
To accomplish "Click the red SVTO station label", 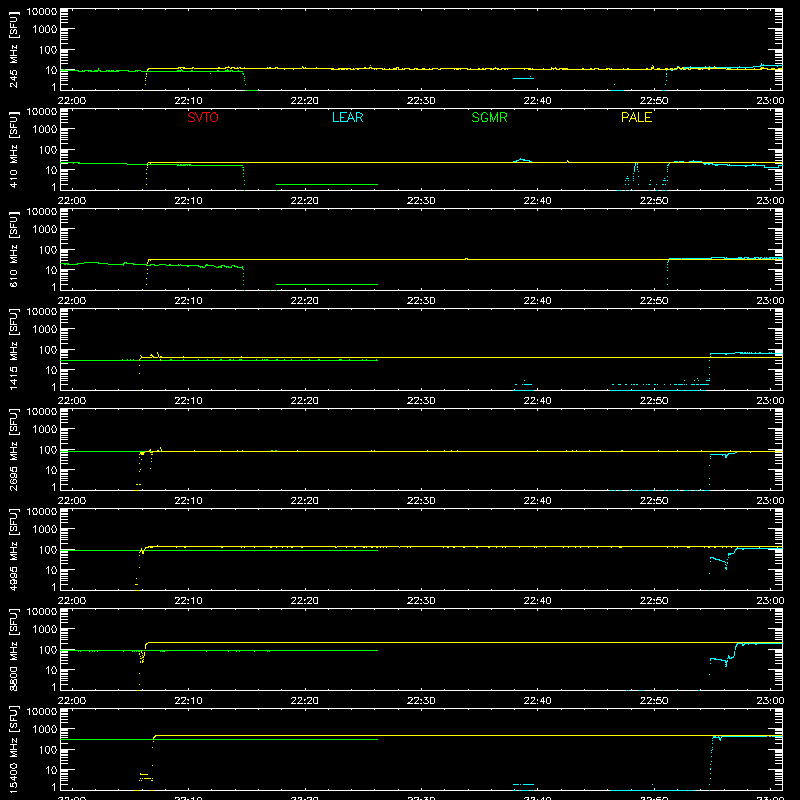I will click(x=203, y=117).
